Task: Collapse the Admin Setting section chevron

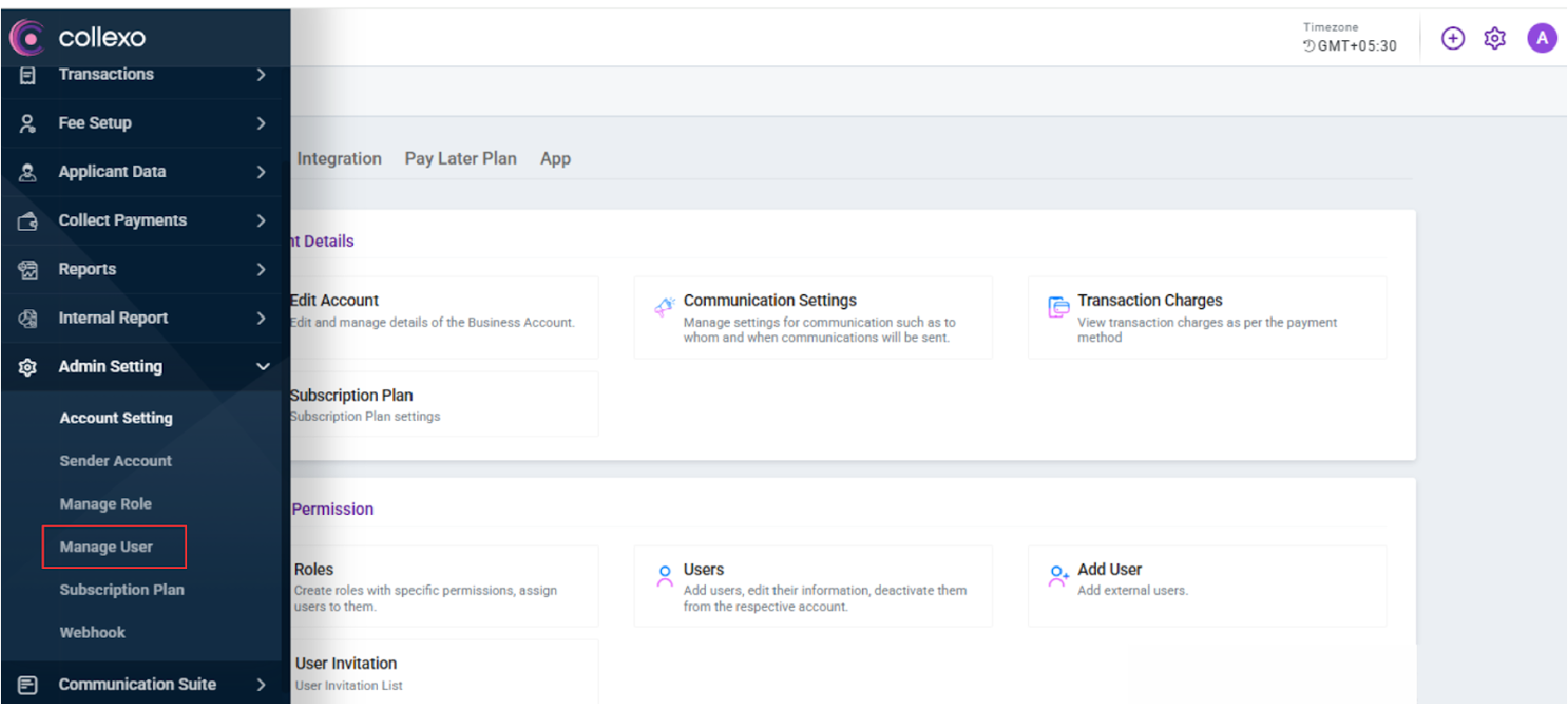Action: (262, 367)
